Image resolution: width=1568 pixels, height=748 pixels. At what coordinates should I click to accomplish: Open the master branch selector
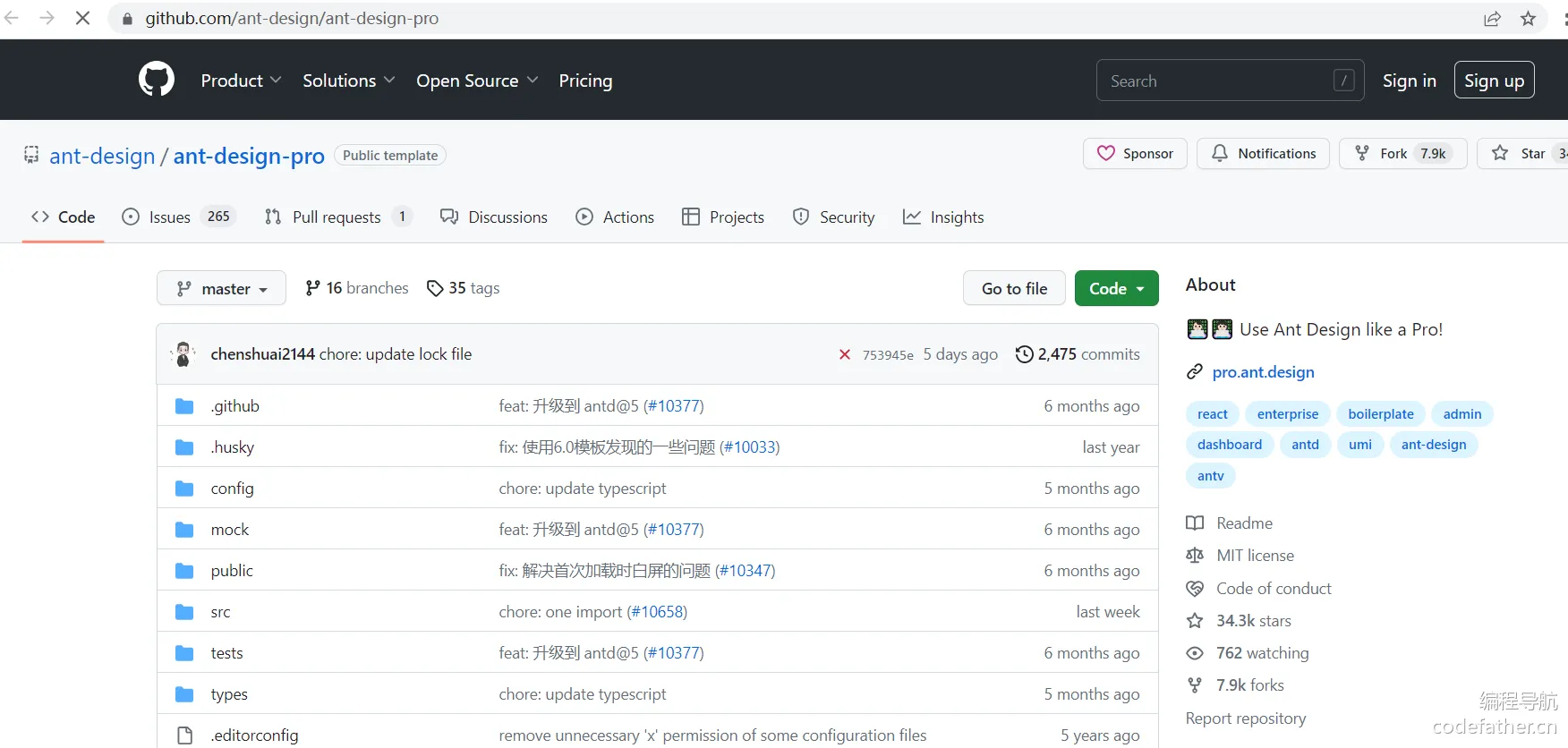coord(221,288)
